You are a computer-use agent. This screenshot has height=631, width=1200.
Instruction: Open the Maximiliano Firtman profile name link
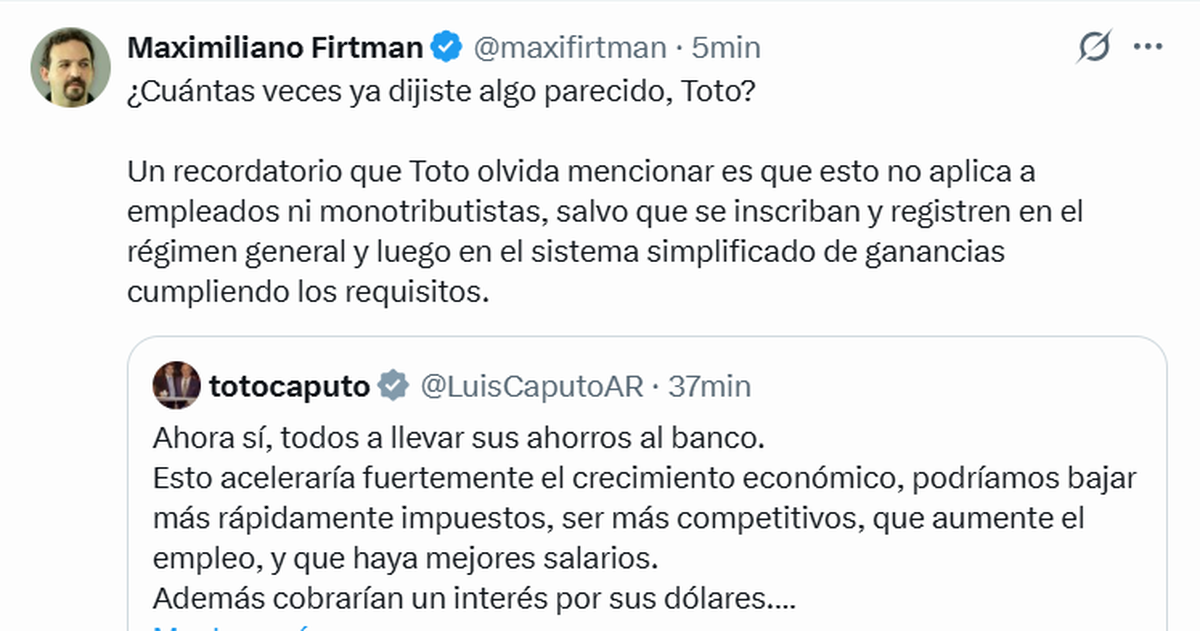pos(277,47)
